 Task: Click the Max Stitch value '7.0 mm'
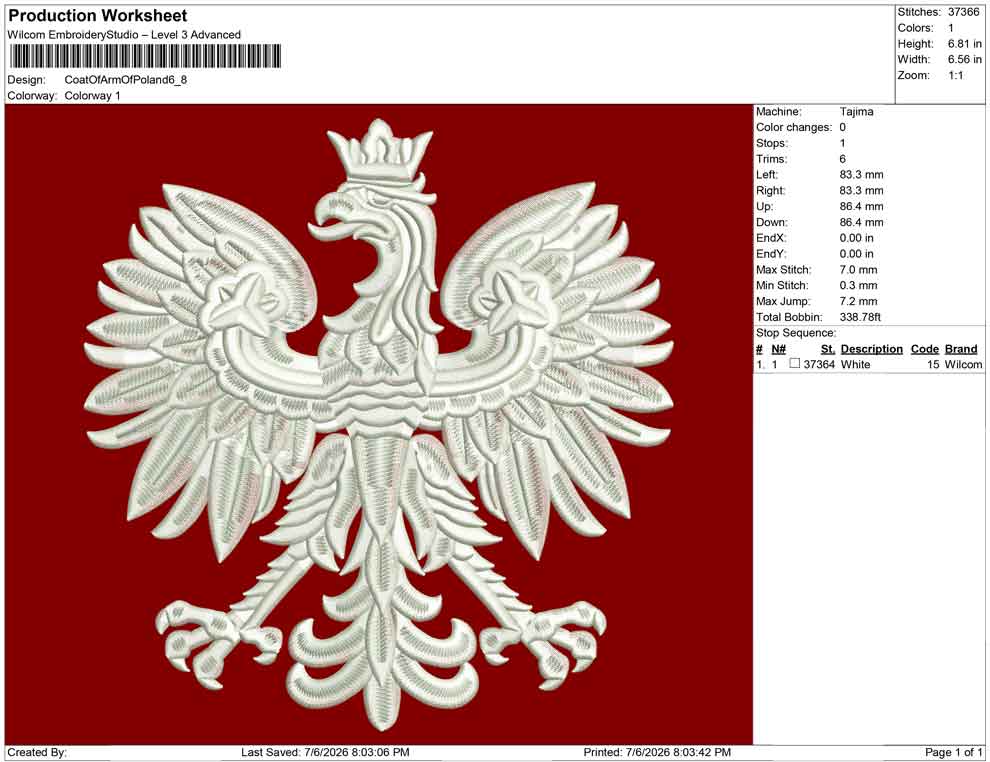(858, 270)
